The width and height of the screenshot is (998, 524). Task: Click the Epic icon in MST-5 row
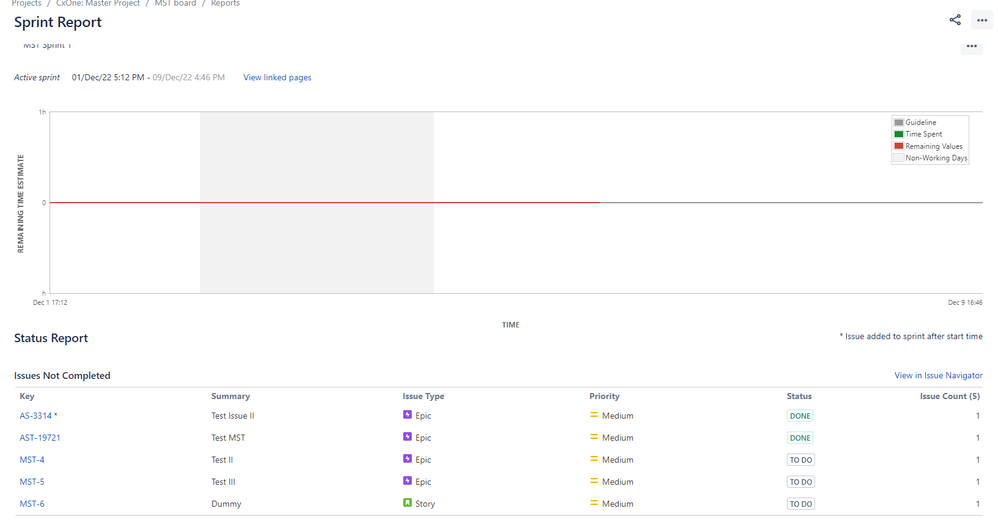407,481
